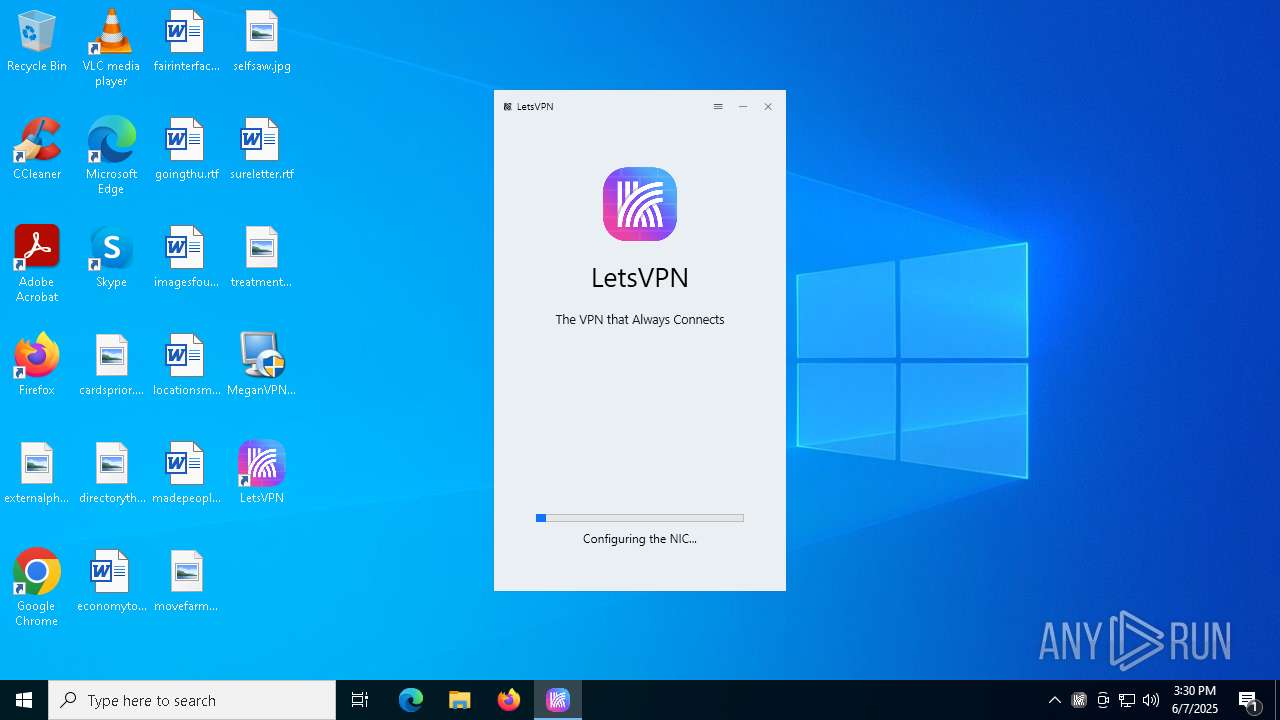Open the volume control tray icon

point(1151,700)
